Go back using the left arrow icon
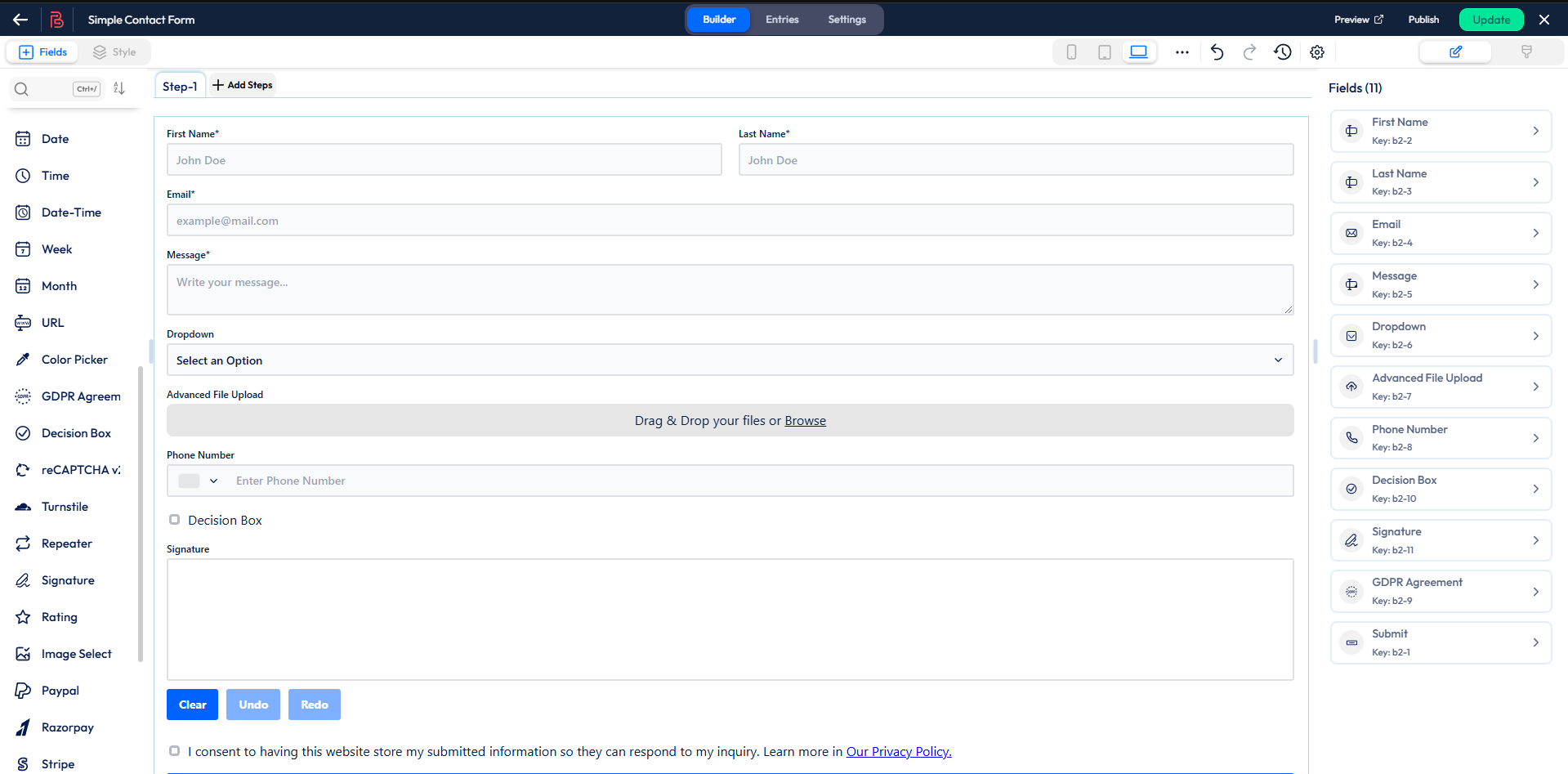 [20, 20]
